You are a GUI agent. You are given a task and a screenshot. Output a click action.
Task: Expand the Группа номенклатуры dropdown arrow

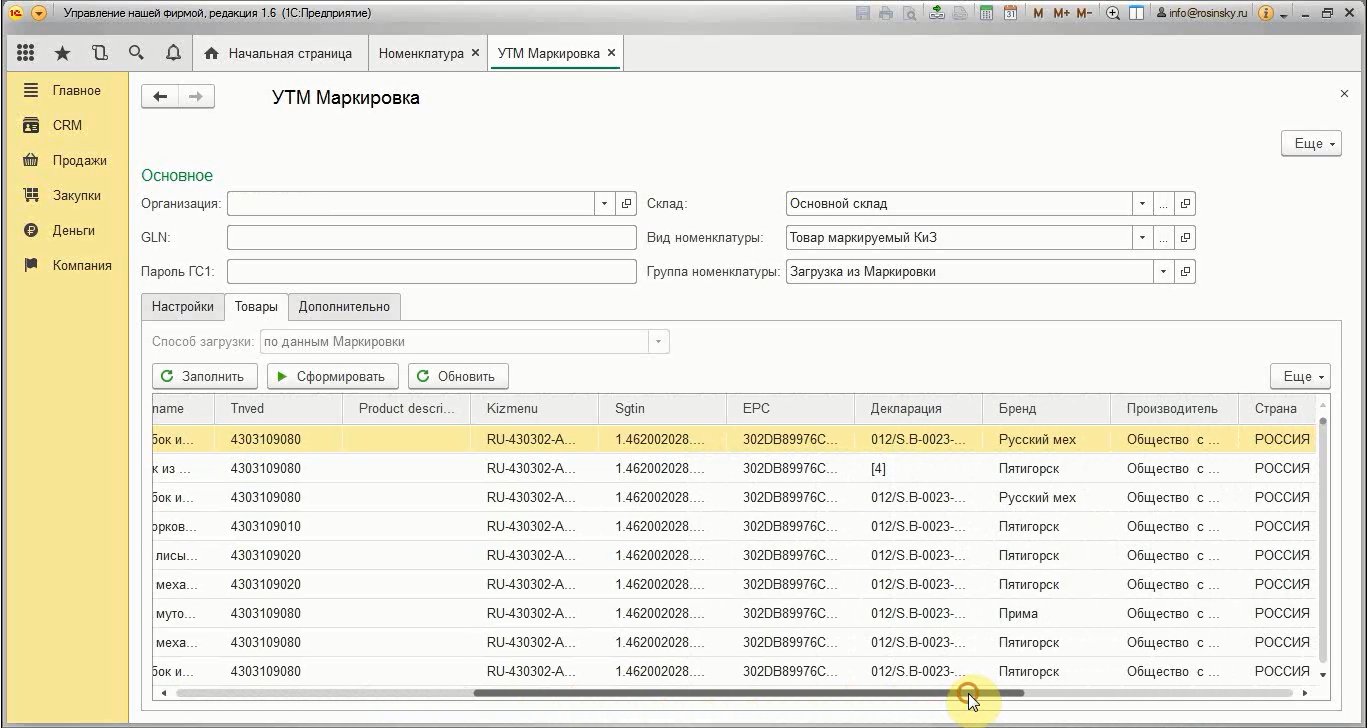pos(1163,271)
